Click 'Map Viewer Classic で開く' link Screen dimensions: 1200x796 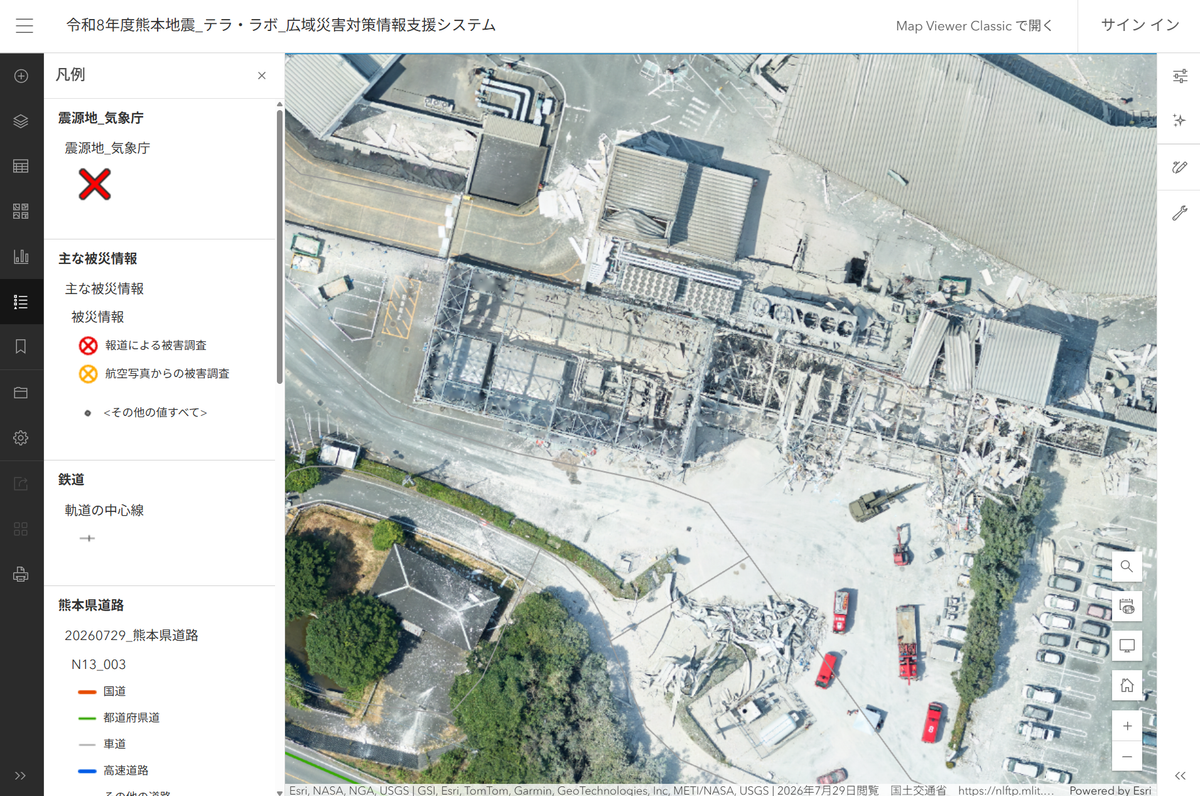[x=974, y=26]
